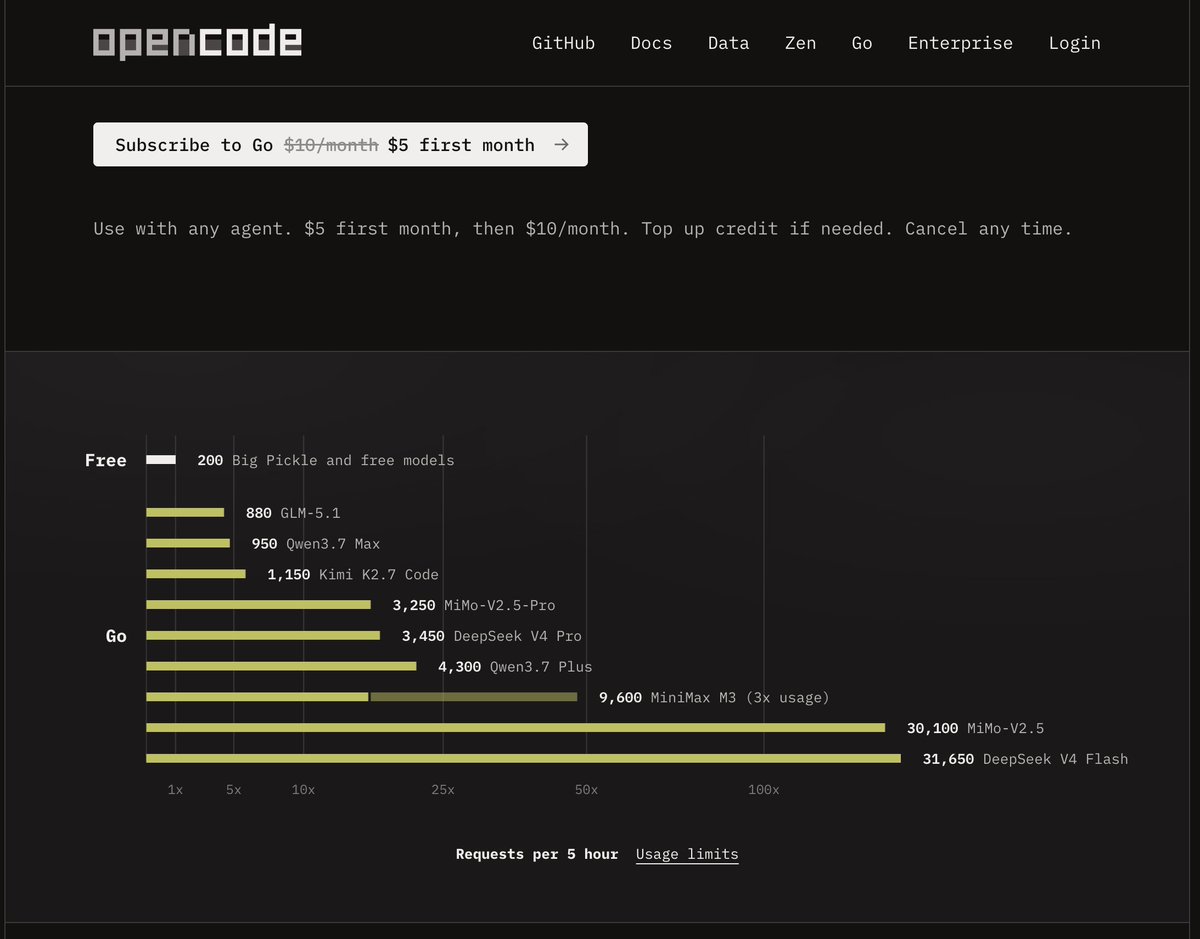Screen dimensions: 1200x939
Task: Click the Kimi K2.7 Code bar
Action: point(196,574)
